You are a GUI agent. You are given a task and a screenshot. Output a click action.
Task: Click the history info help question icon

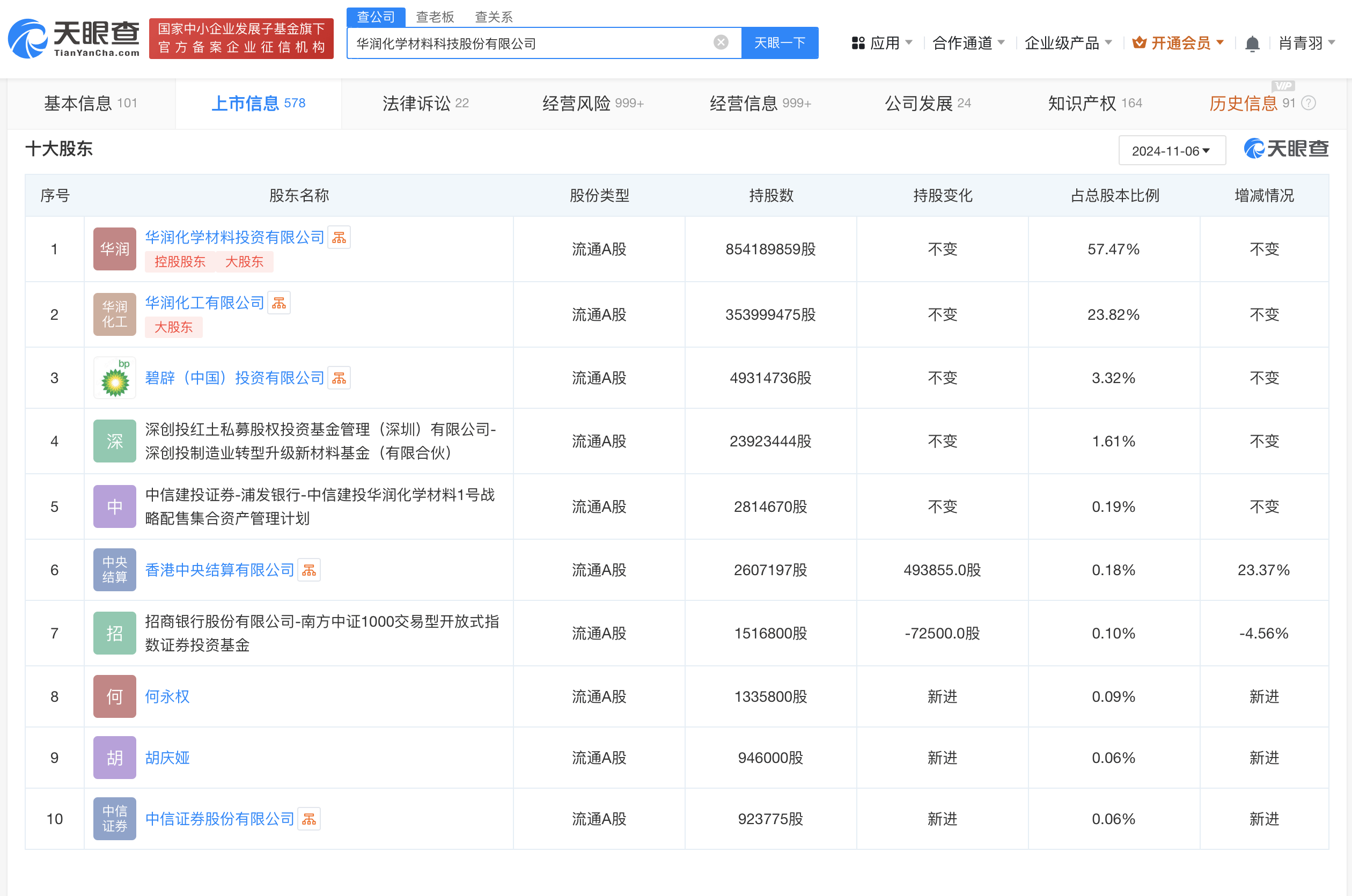click(1308, 103)
